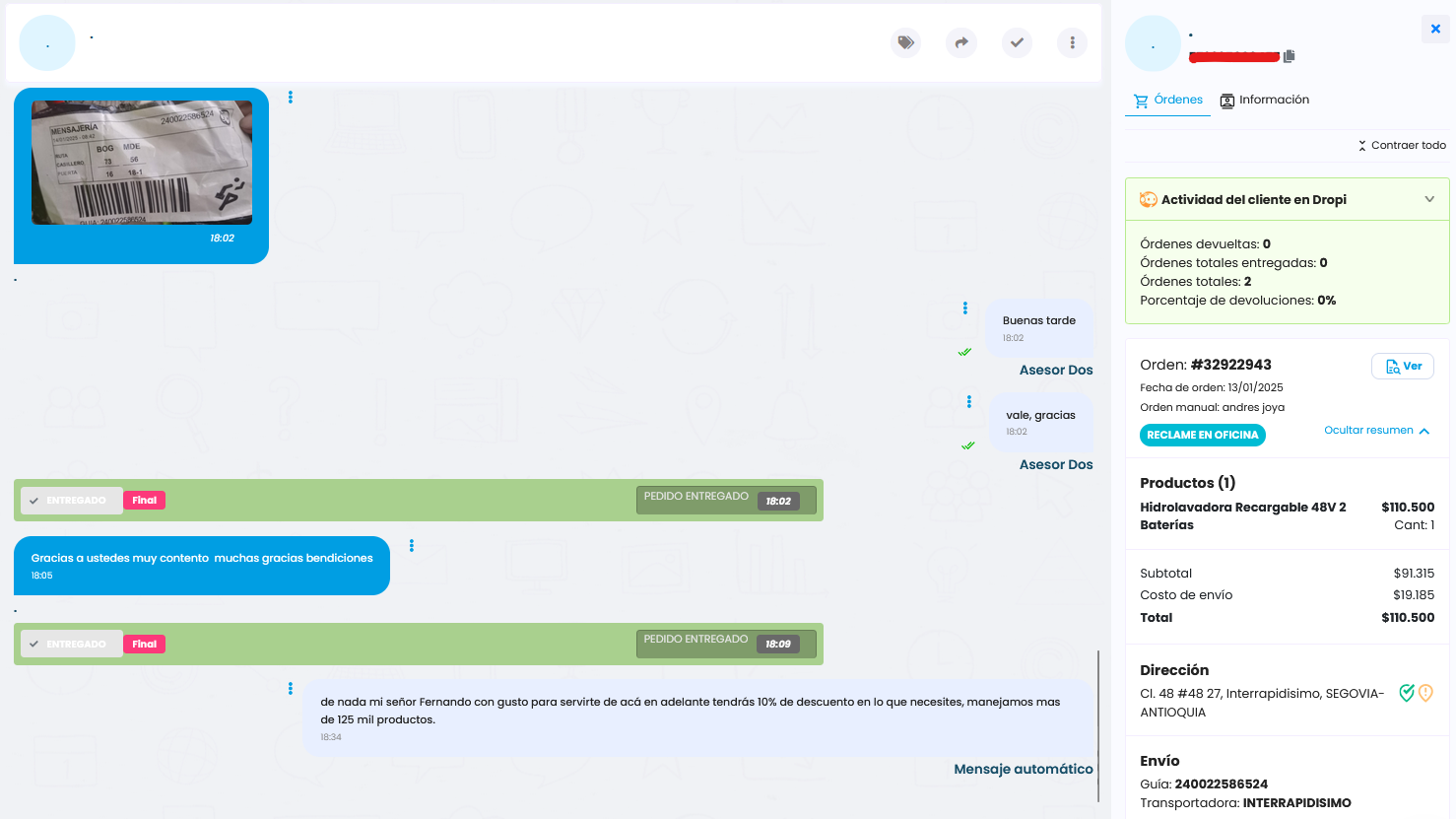Click the address warning alert icon
This screenshot has width=1456, height=819.
(x=1425, y=693)
